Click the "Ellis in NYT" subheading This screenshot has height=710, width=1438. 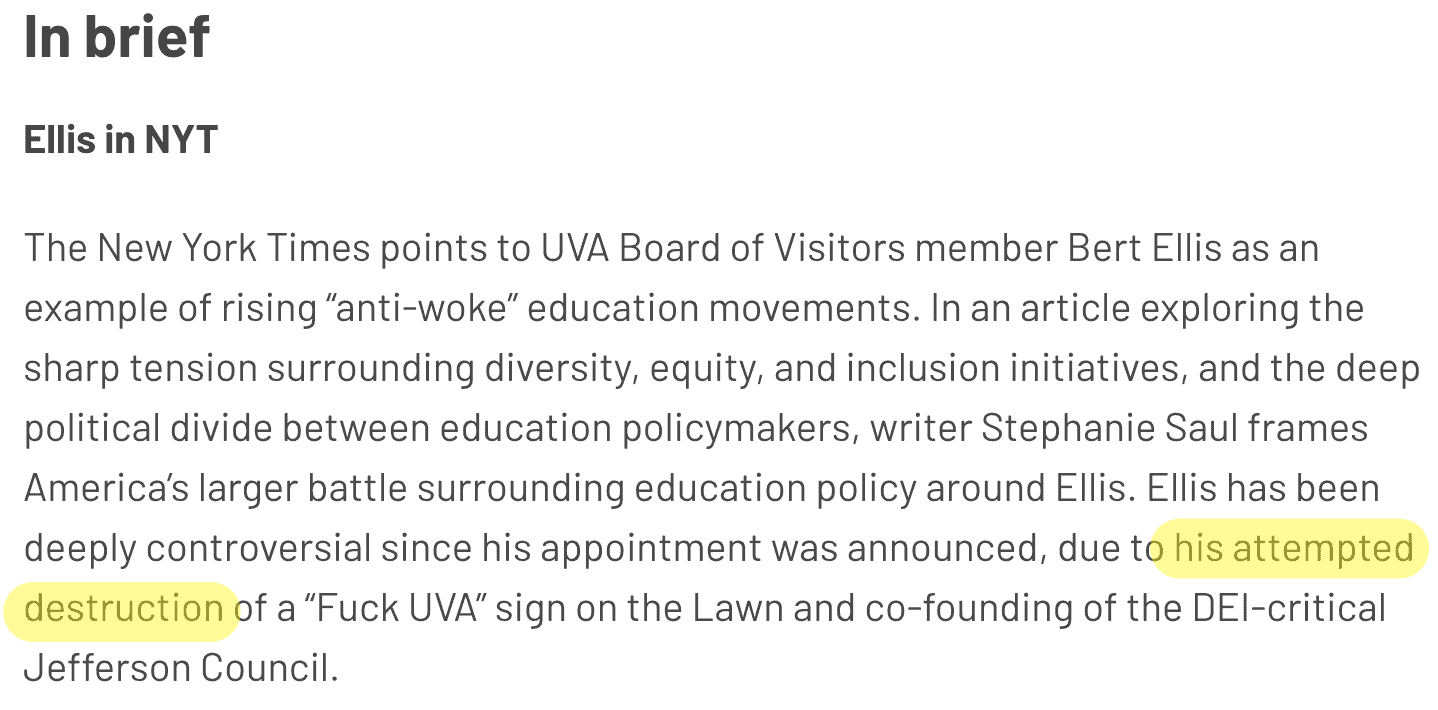121,139
